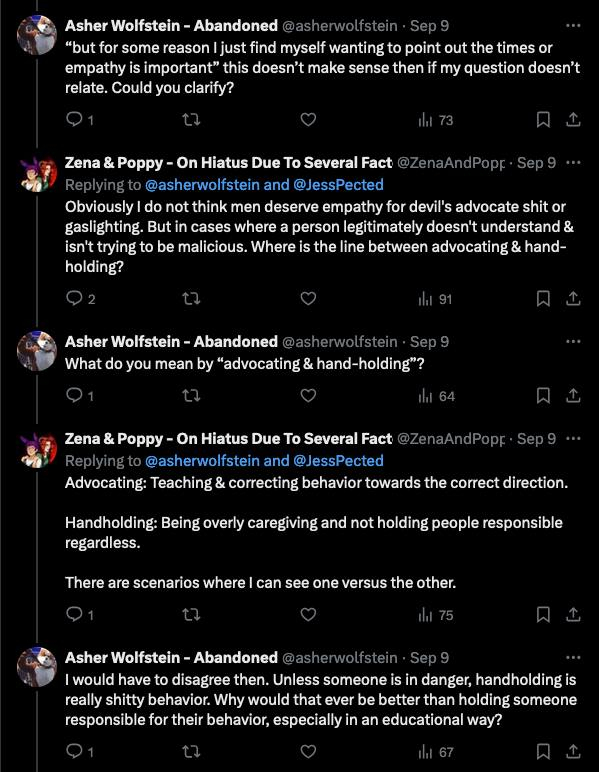Image resolution: width=599 pixels, height=772 pixels.
Task: Share the tweet with 75 views
Action: (x=573, y=614)
